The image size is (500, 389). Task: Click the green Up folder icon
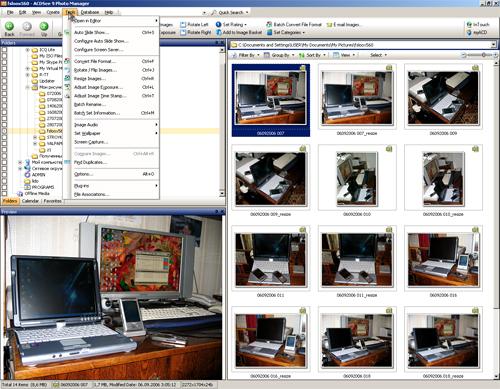click(44, 26)
